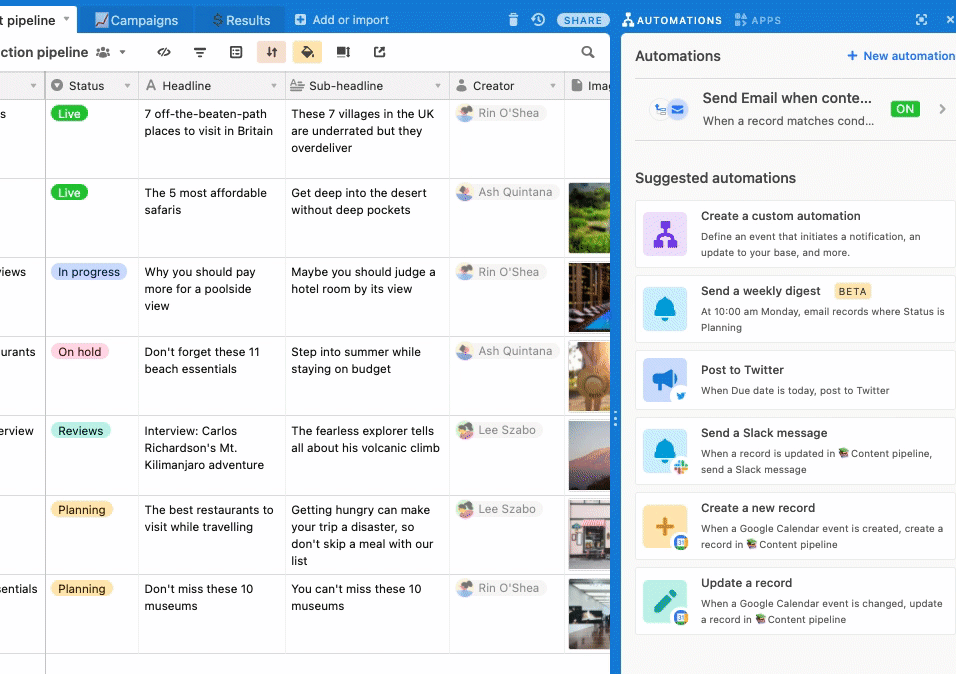Open the poolside view image thumbnail
956x674 pixels.
589,297
